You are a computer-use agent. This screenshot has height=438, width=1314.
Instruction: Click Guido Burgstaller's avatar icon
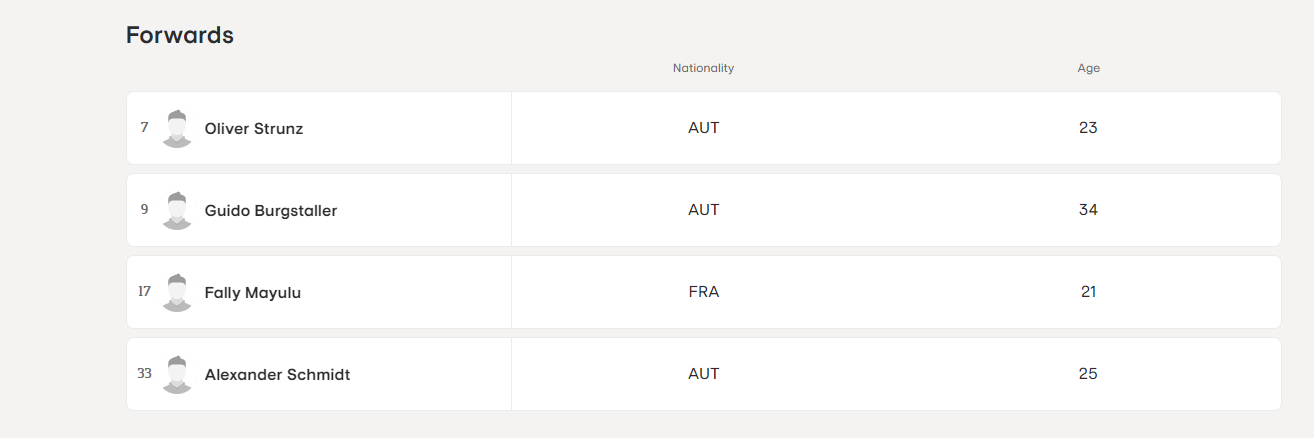177,210
